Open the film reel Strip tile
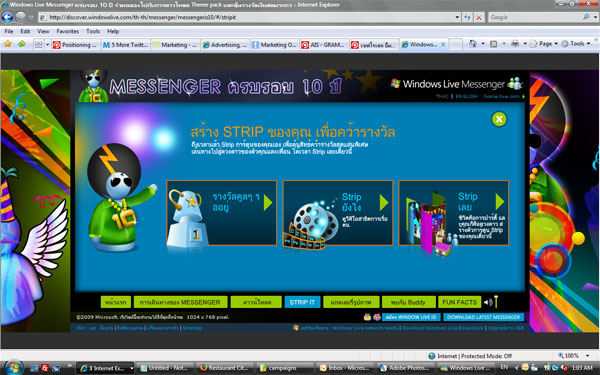The image size is (600, 375). coord(338,213)
